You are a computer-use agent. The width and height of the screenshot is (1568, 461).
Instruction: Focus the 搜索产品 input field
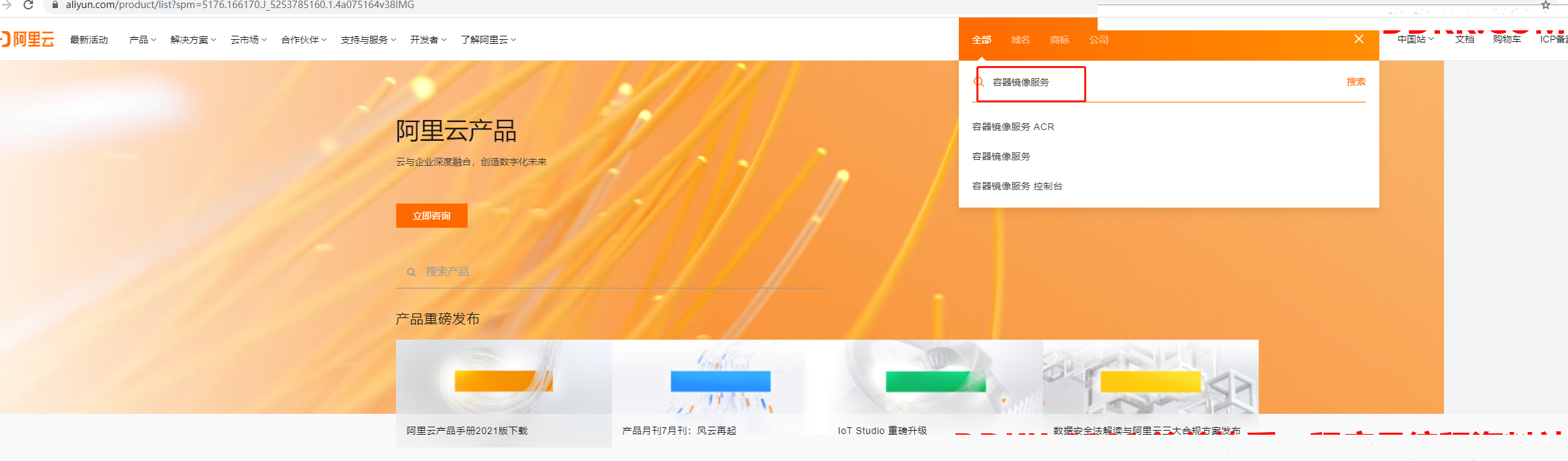[612, 272]
